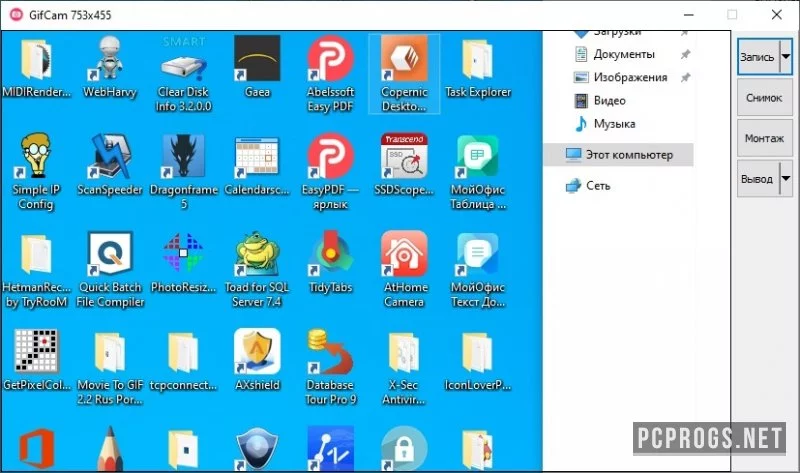This screenshot has height=473, width=800.
Task: Click the GifCam title bar app icon
Action: click(16, 15)
